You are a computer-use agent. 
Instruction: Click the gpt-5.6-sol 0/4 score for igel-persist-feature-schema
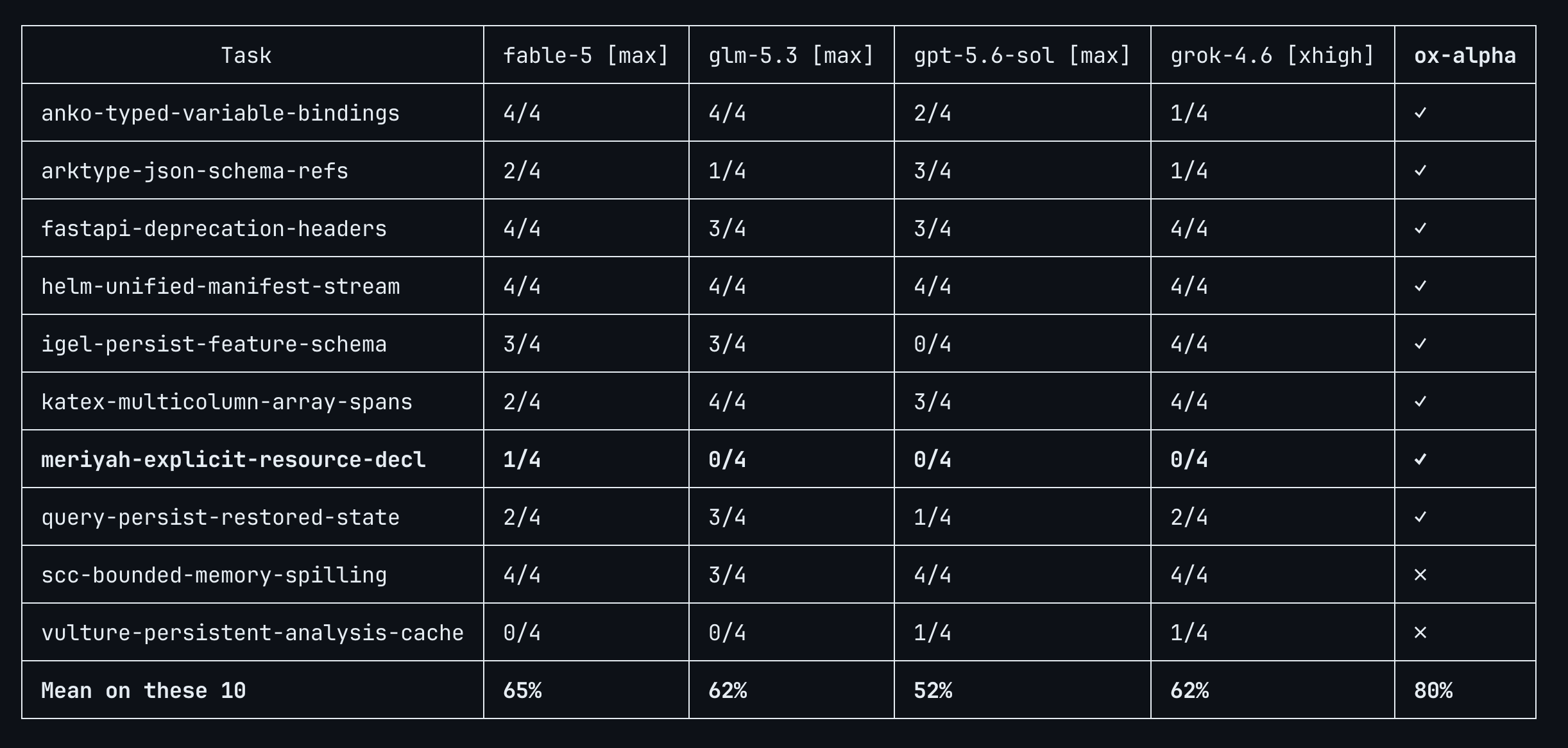933,344
